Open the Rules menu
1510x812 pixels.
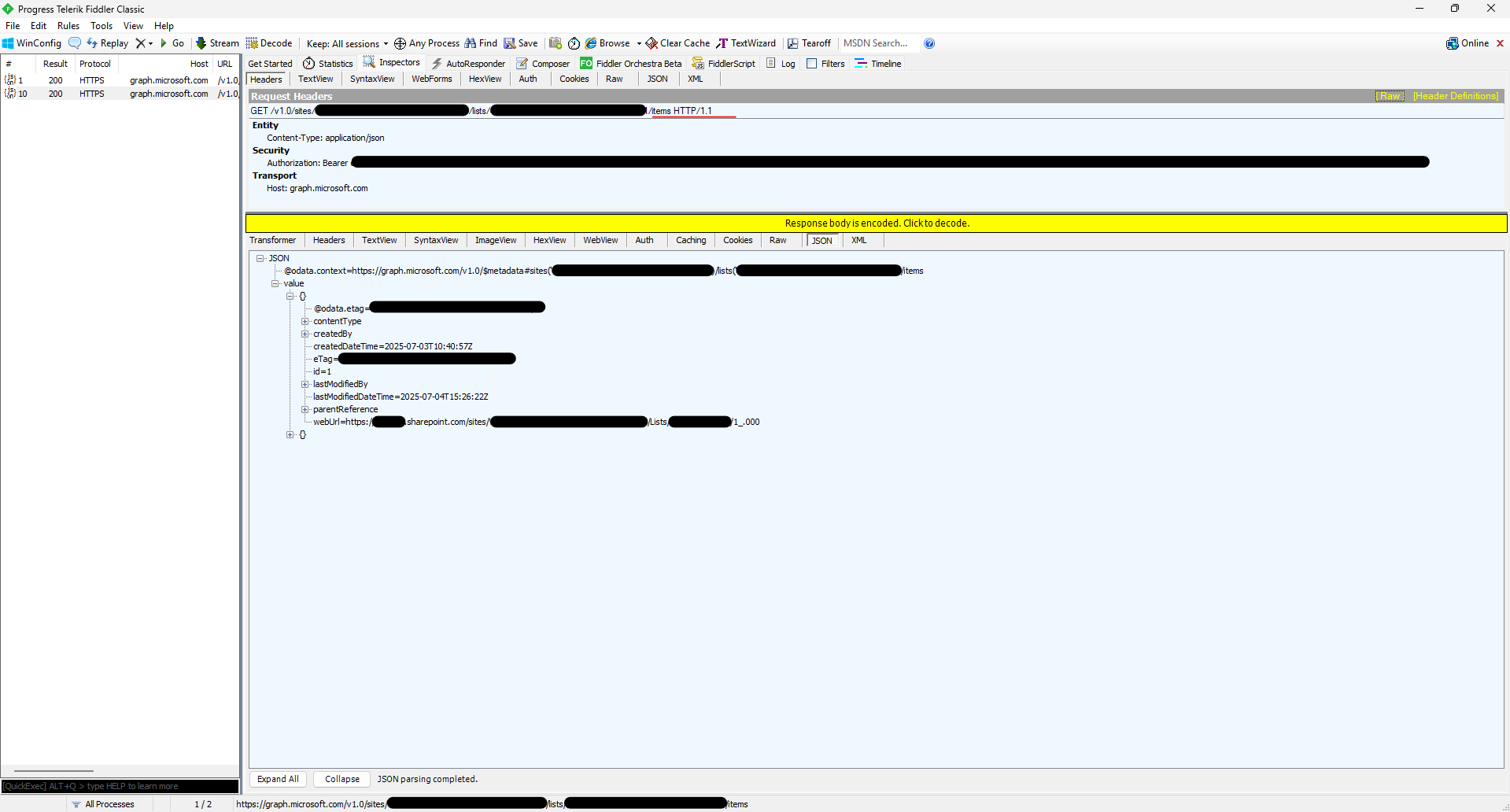pos(68,25)
